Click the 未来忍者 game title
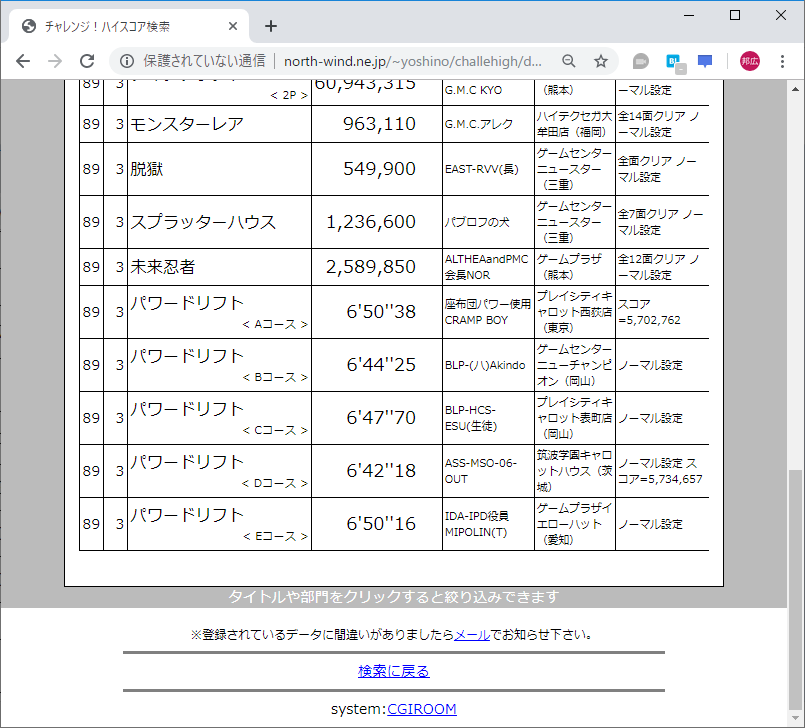 click(x=163, y=267)
